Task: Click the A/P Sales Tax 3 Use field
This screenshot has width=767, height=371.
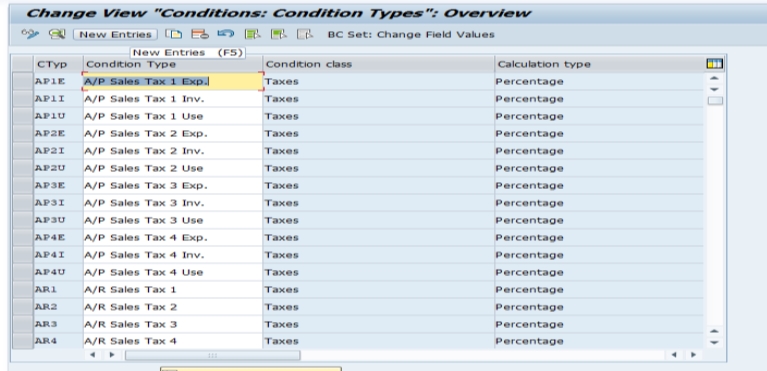Action: coord(173,220)
